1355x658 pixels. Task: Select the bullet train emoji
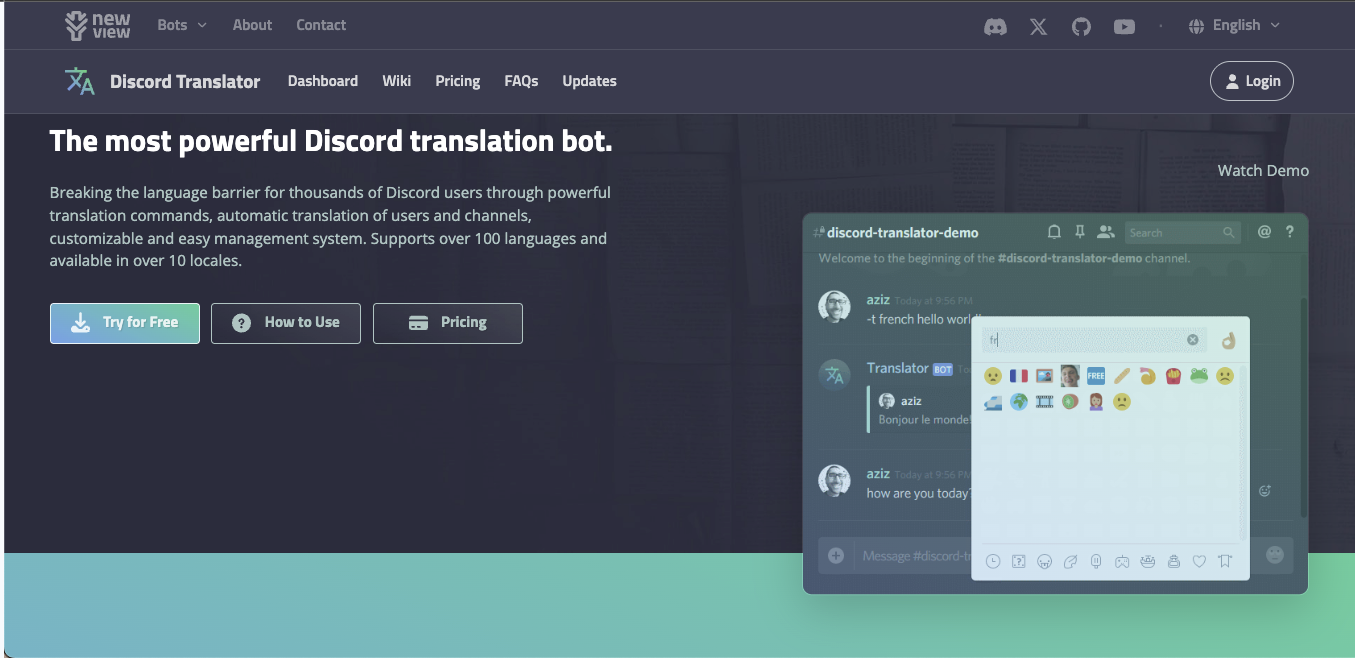993,402
